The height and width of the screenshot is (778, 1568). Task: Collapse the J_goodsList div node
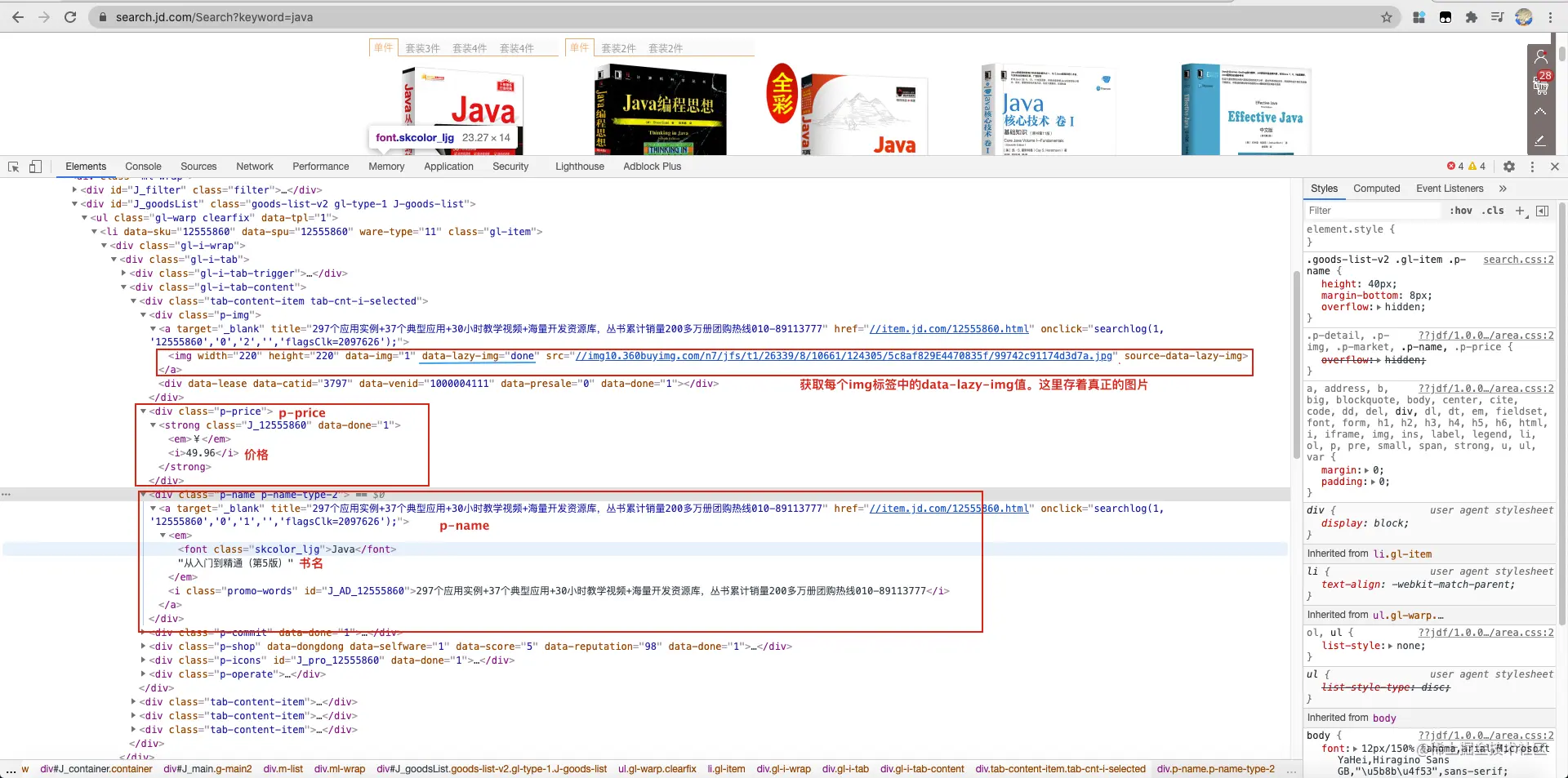(x=74, y=204)
